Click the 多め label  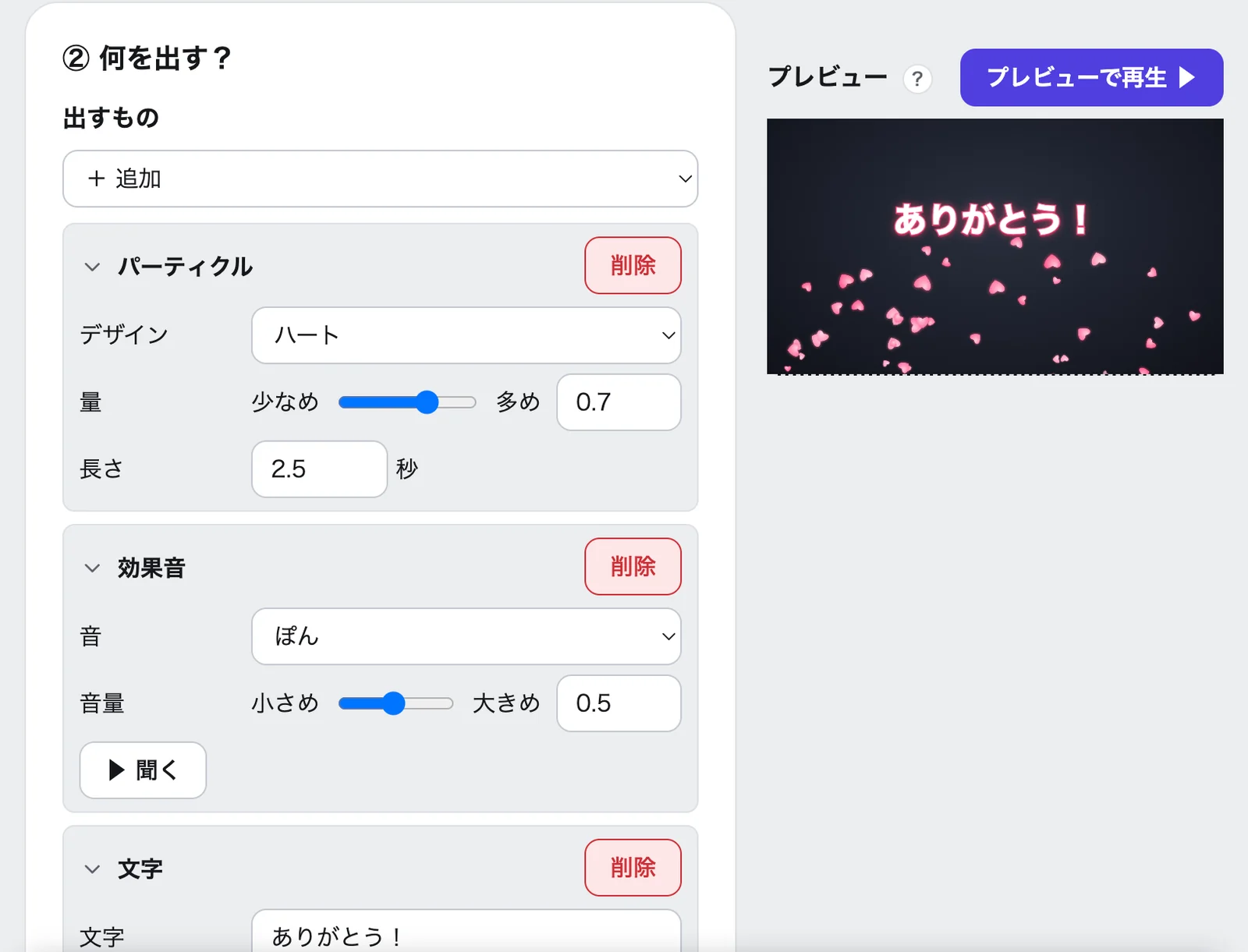(x=518, y=402)
